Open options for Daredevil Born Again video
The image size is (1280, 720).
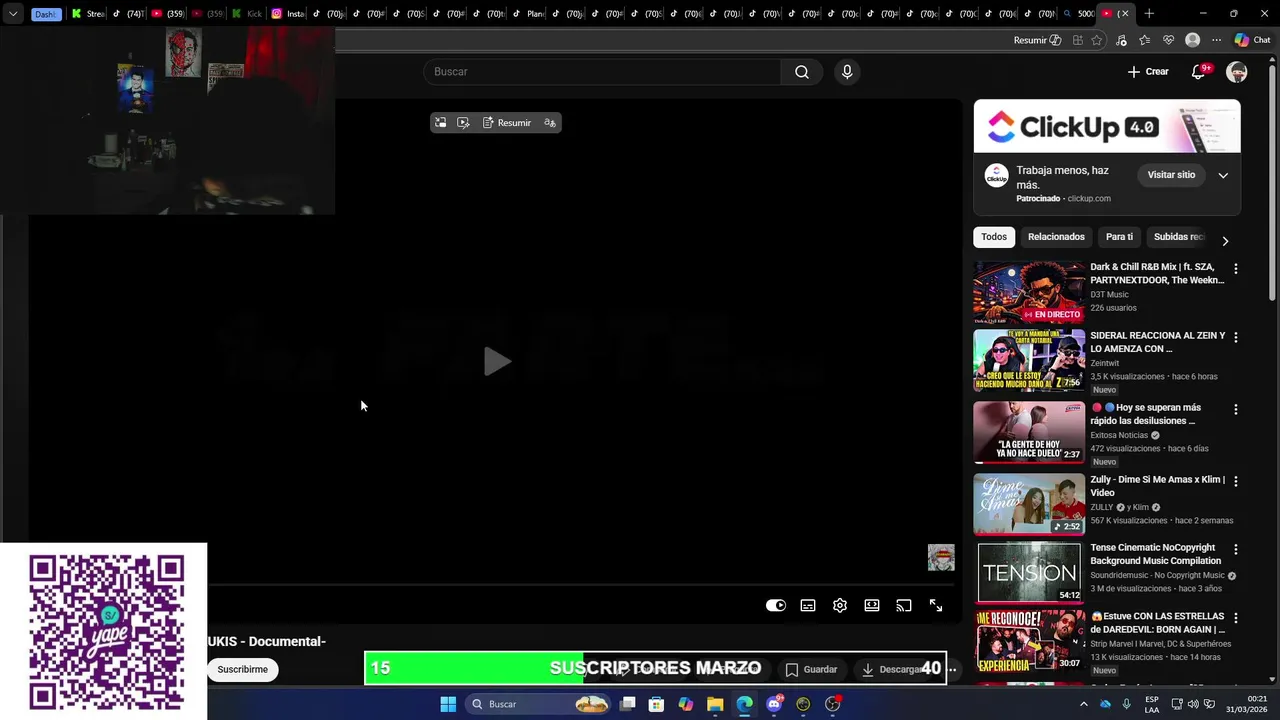point(1235,618)
